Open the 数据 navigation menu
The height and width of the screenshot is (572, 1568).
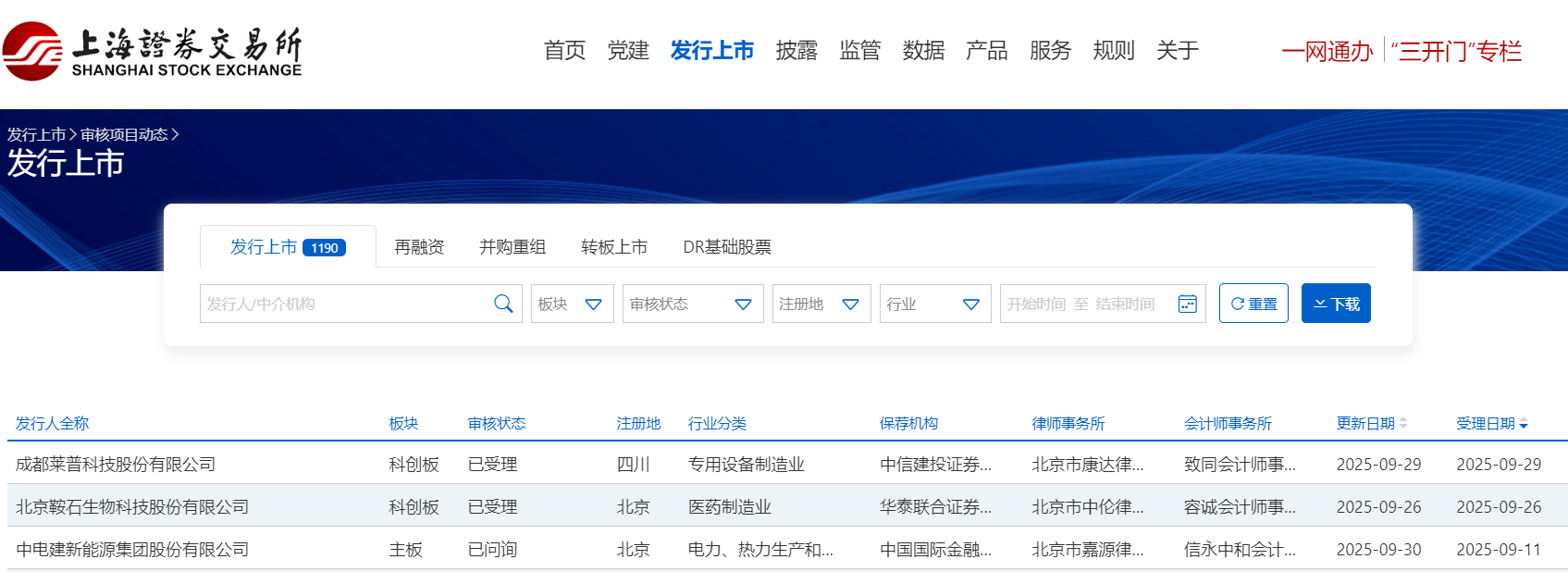[x=923, y=51]
